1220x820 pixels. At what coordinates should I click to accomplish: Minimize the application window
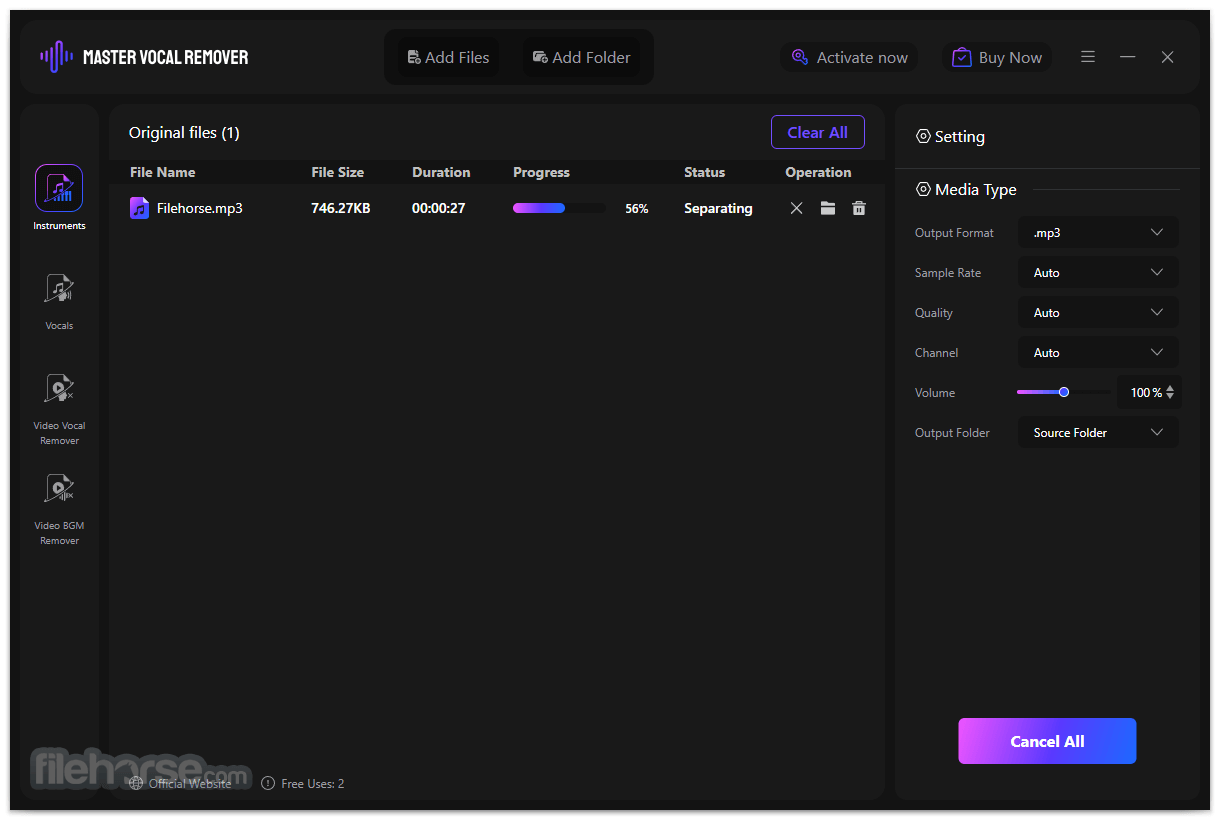pyautogui.click(x=1128, y=57)
